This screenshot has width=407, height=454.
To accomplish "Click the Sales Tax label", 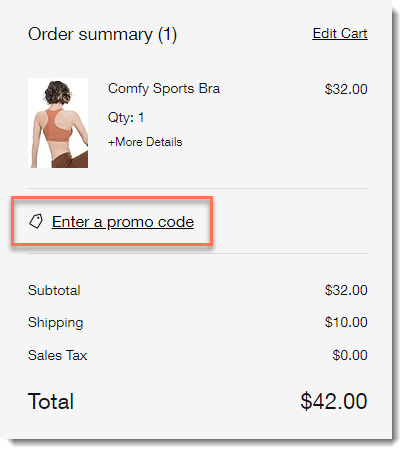I will coord(57,355).
